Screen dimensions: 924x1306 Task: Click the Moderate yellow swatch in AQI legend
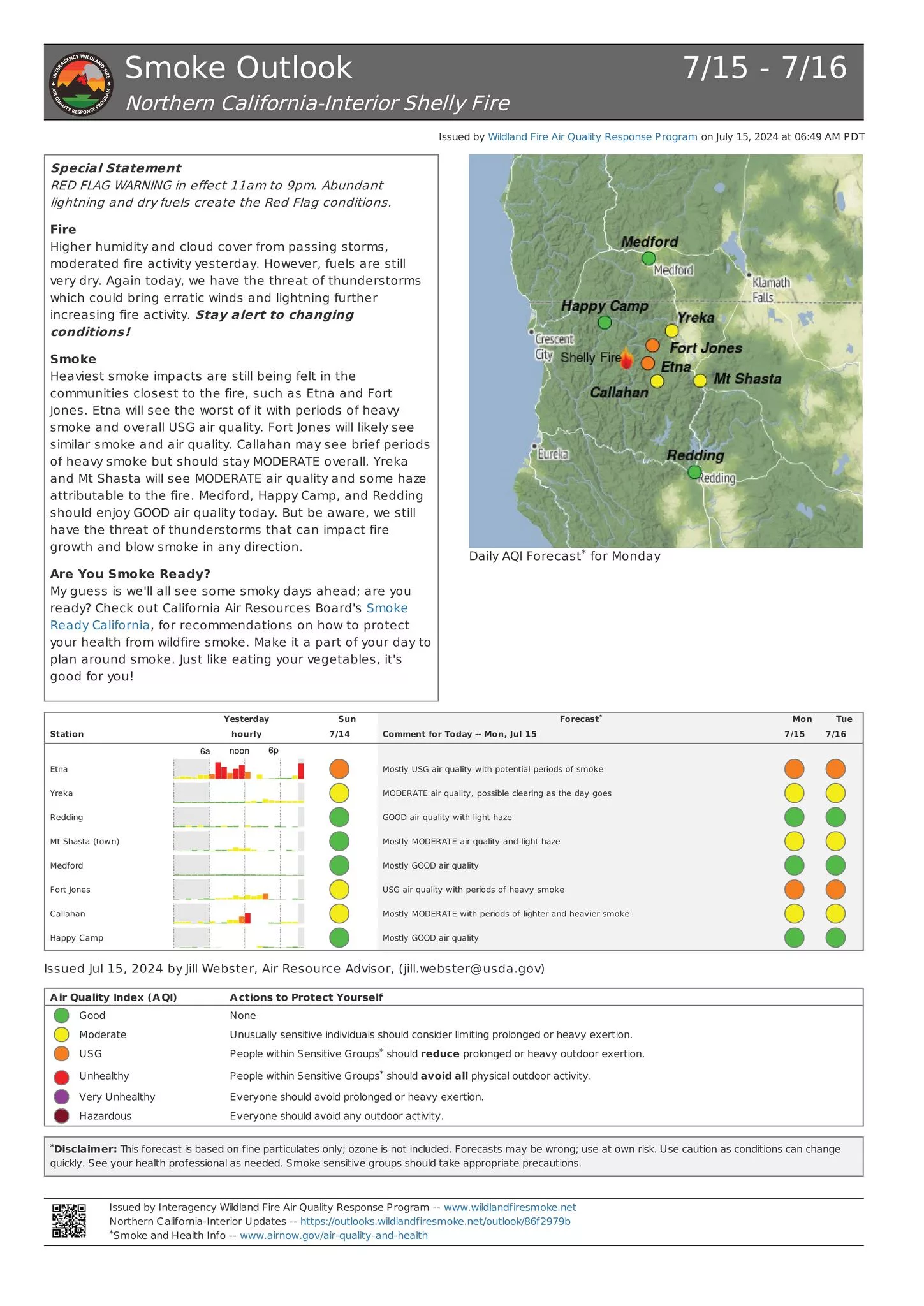coord(62,1034)
